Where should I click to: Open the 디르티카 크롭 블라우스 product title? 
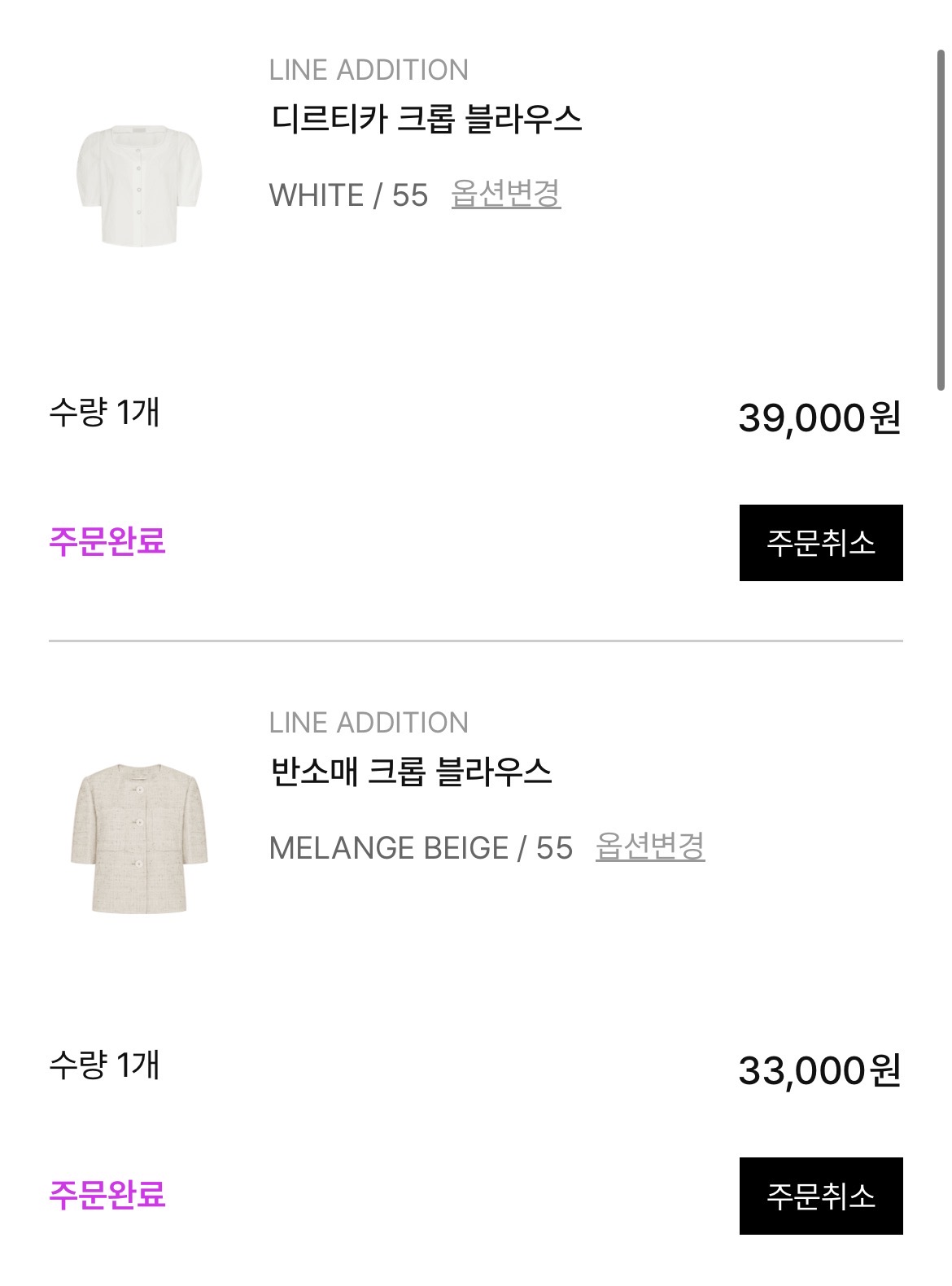pyautogui.click(x=426, y=120)
